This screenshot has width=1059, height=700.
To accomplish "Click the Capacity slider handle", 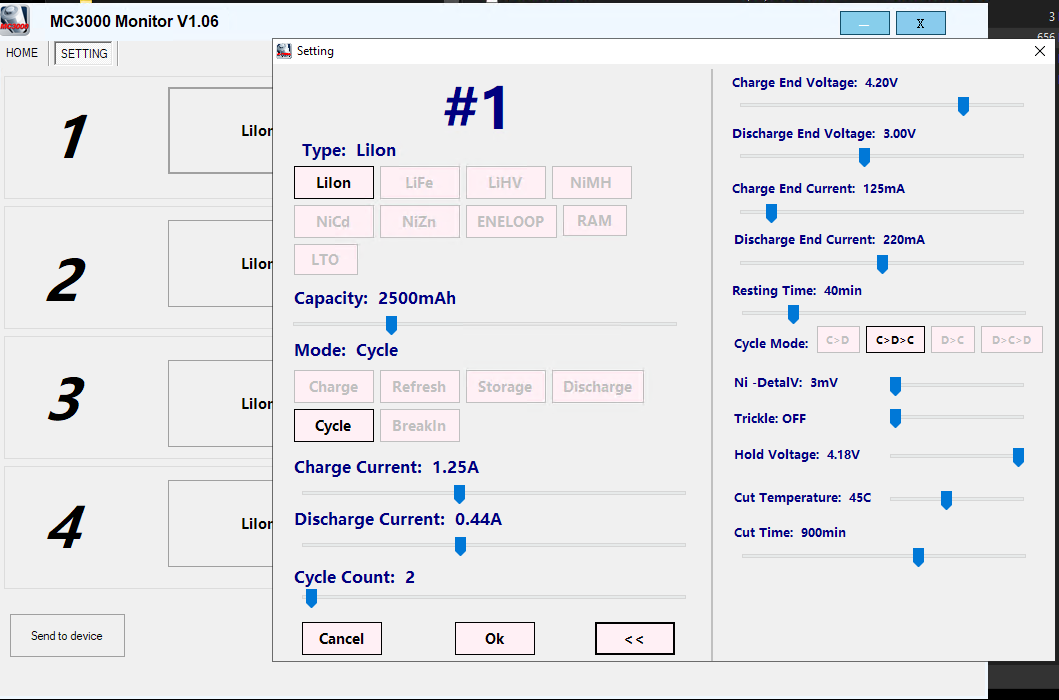I will (391, 325).
